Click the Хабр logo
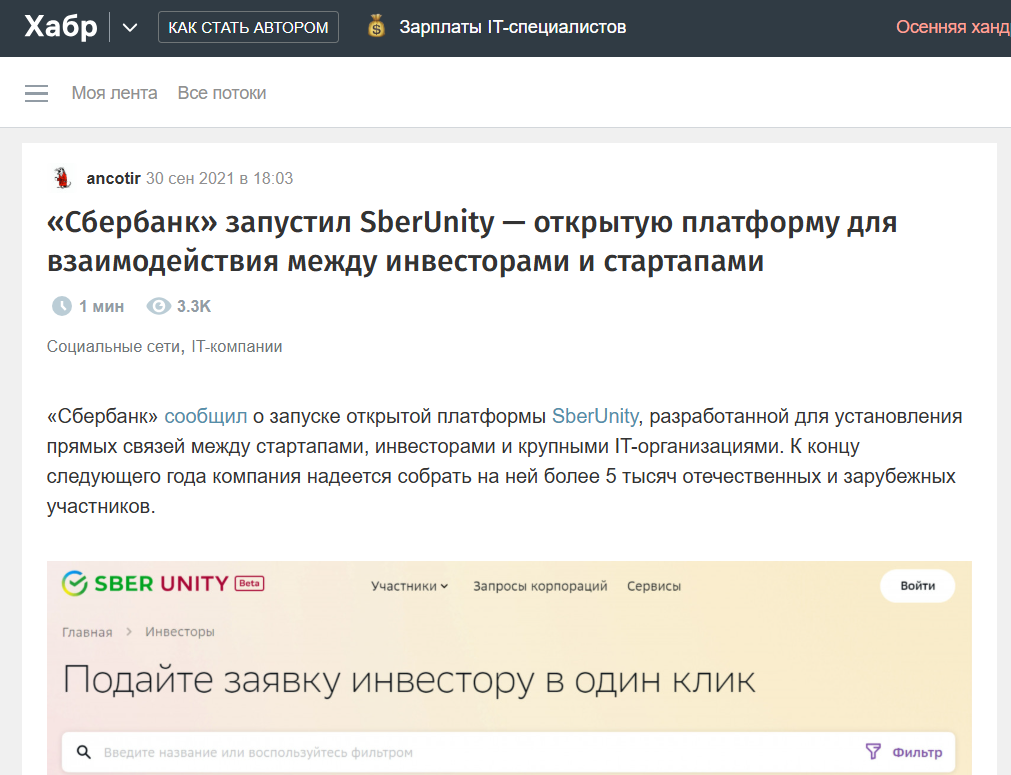Viewport: 1011px width, 775px height. [62, 27]
